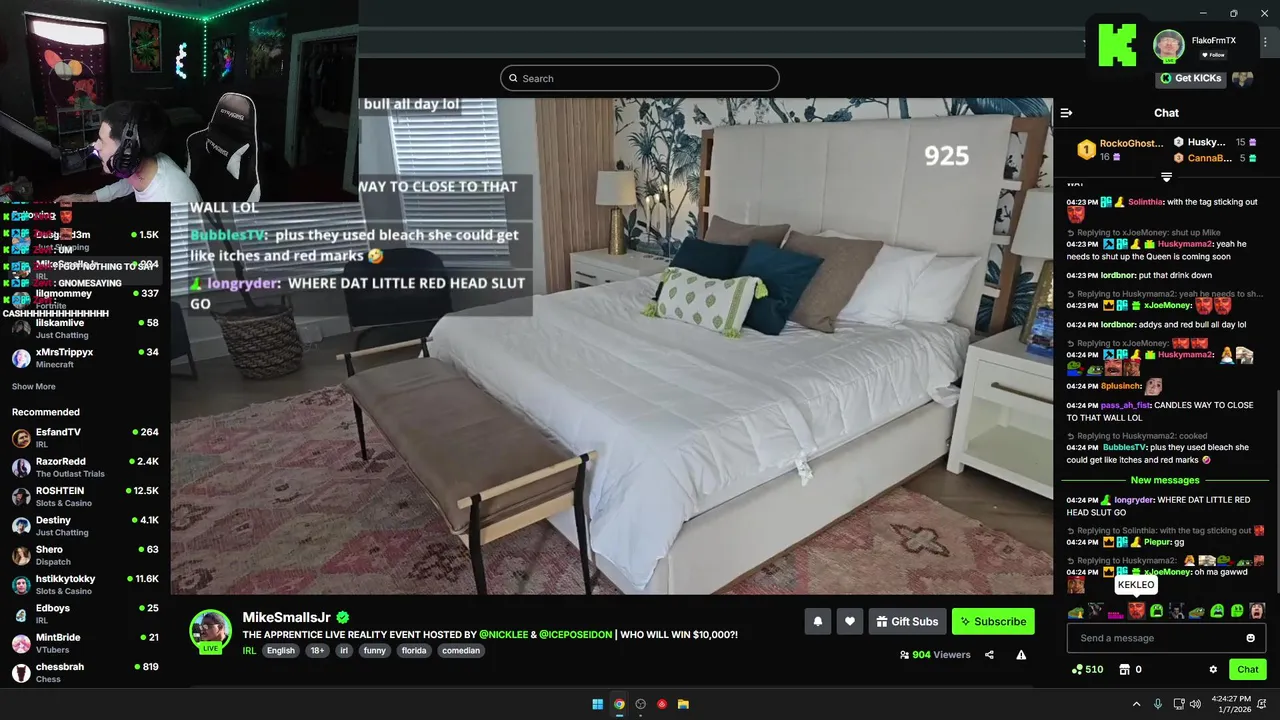Click the lowercase irl tag
Image resolution: width=1280 pixels, height=720 pixels.
[x=343, y=650]
